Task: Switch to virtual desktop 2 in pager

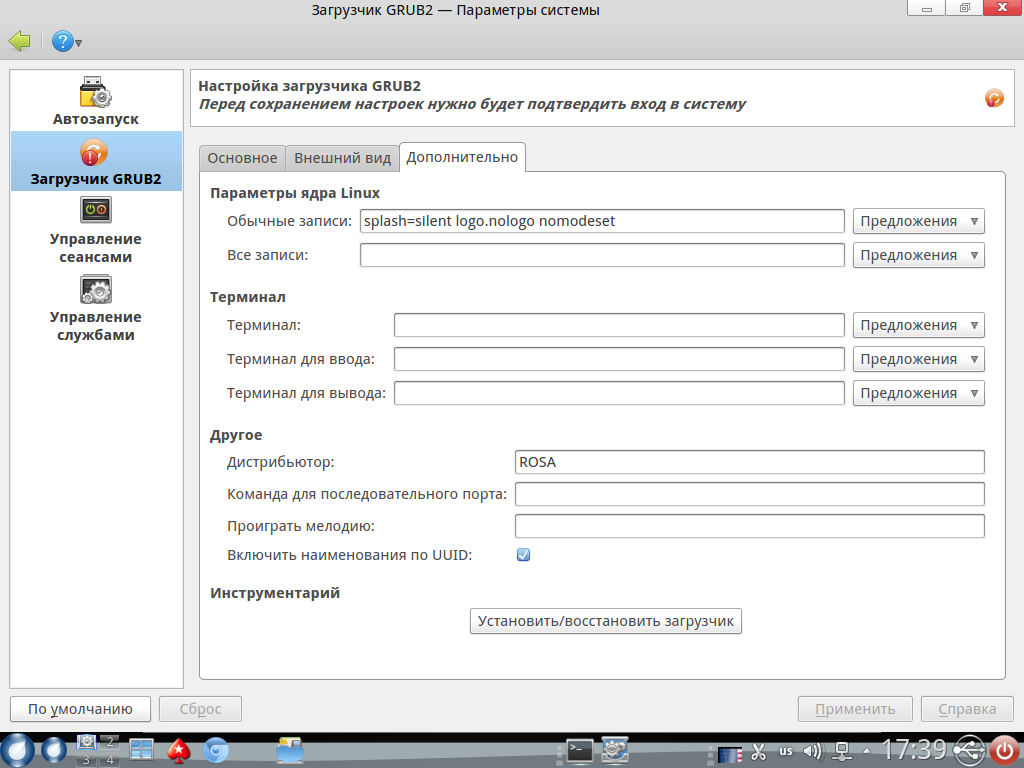Action: [x=109, y=742]
